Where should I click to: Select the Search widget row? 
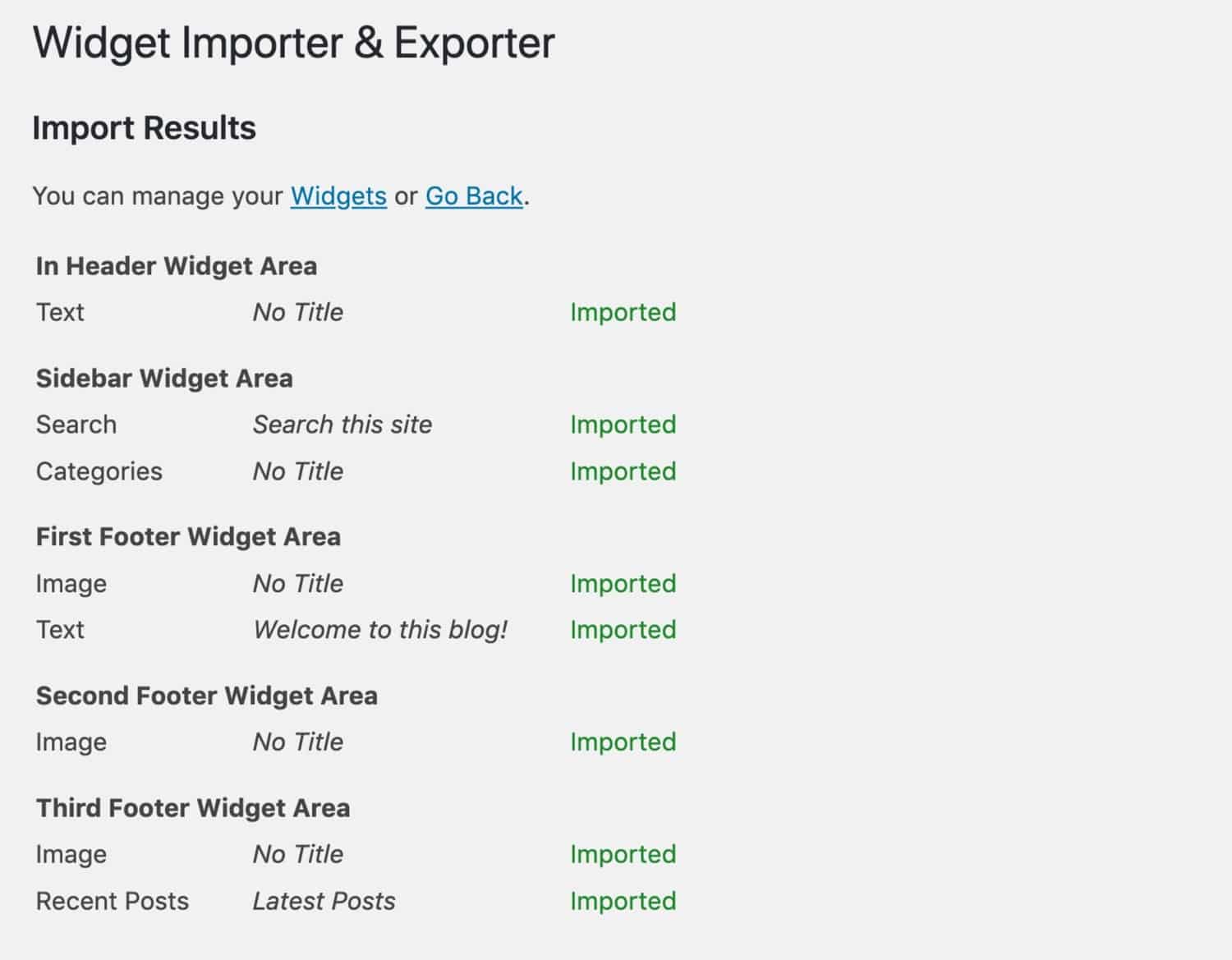point(76,424)
